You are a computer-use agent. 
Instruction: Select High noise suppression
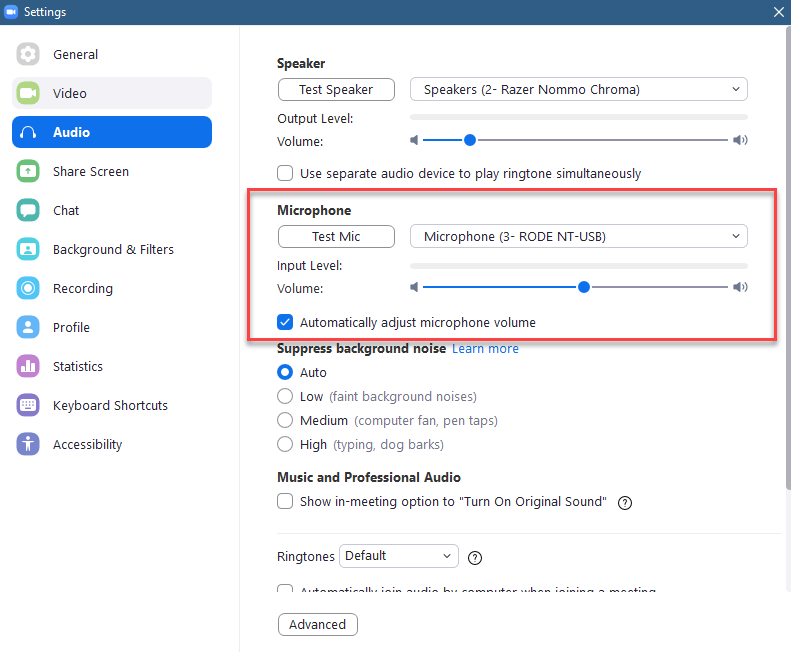285,444
